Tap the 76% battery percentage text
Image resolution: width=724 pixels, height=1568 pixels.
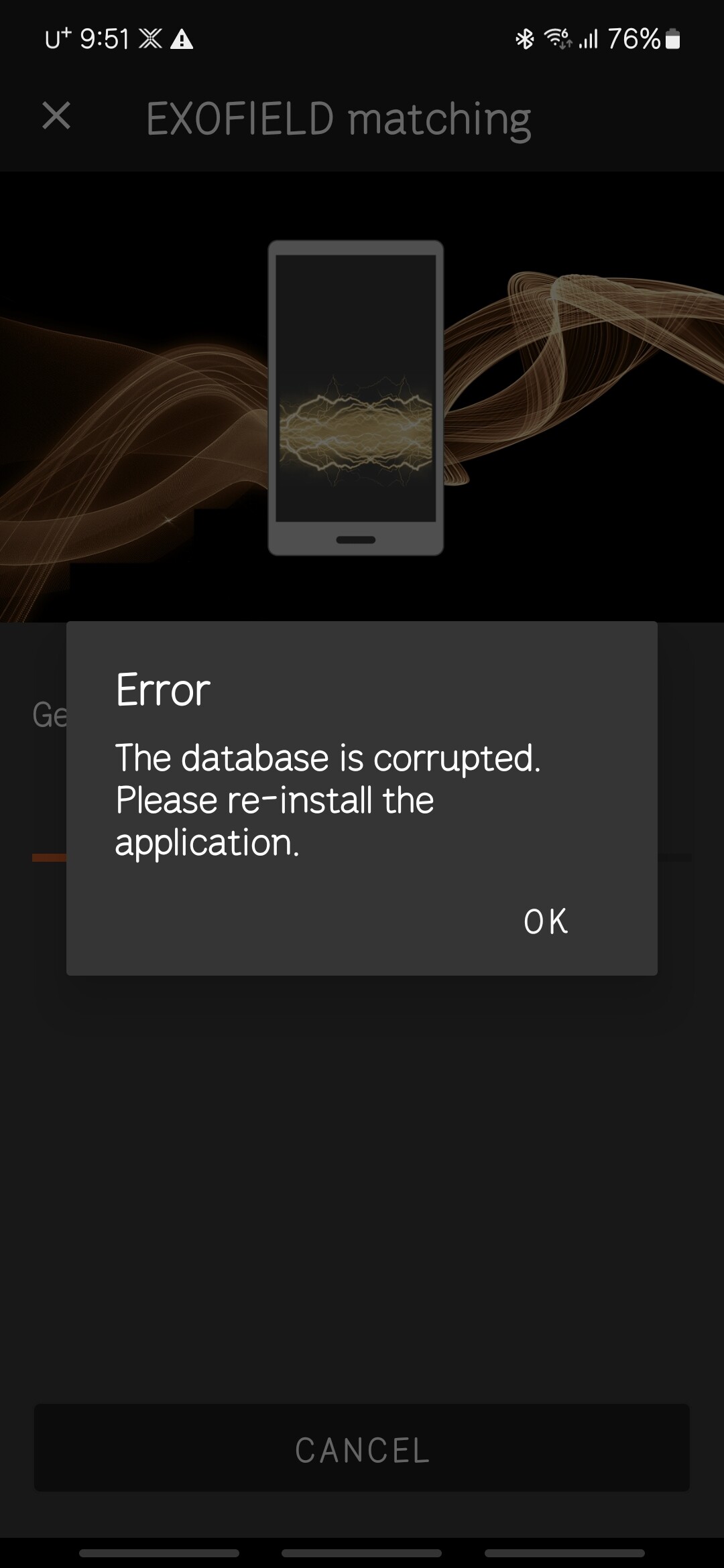[x=634, y=39]
